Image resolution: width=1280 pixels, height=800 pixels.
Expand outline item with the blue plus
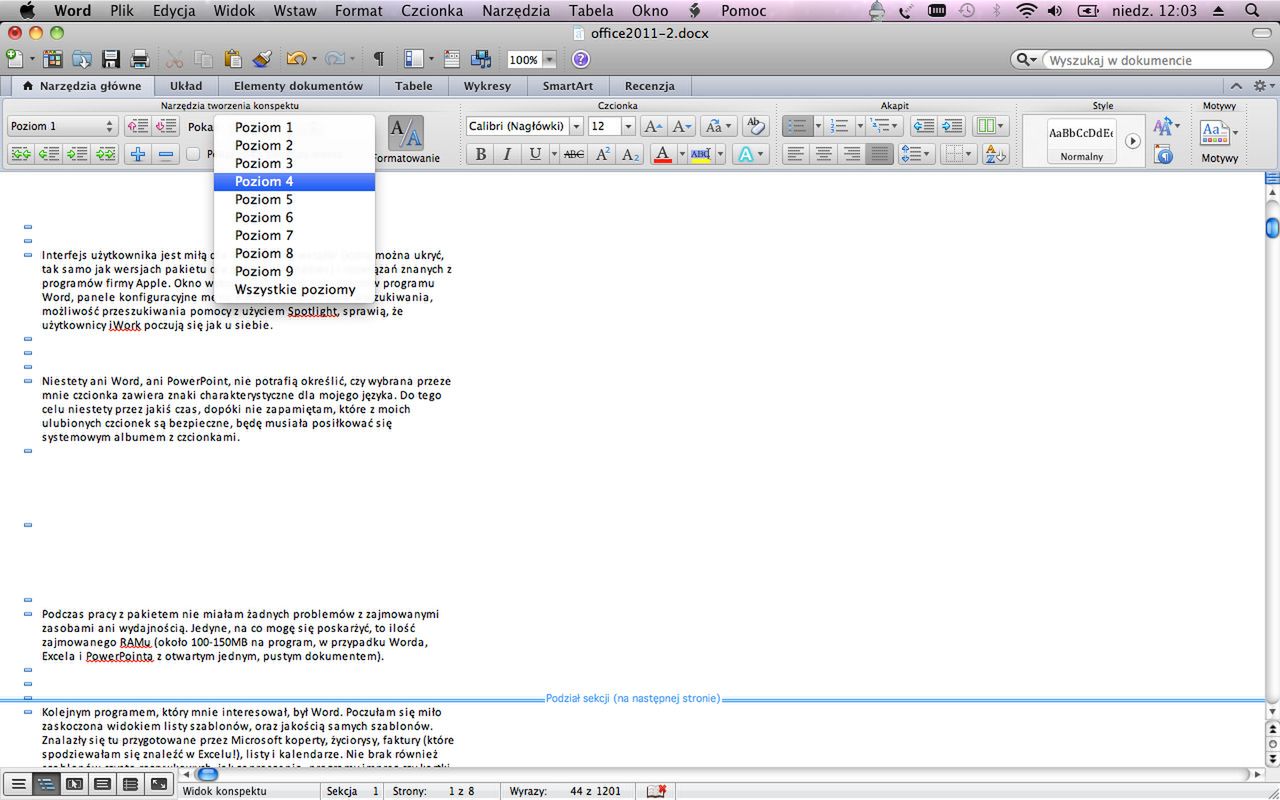[138, 154]
